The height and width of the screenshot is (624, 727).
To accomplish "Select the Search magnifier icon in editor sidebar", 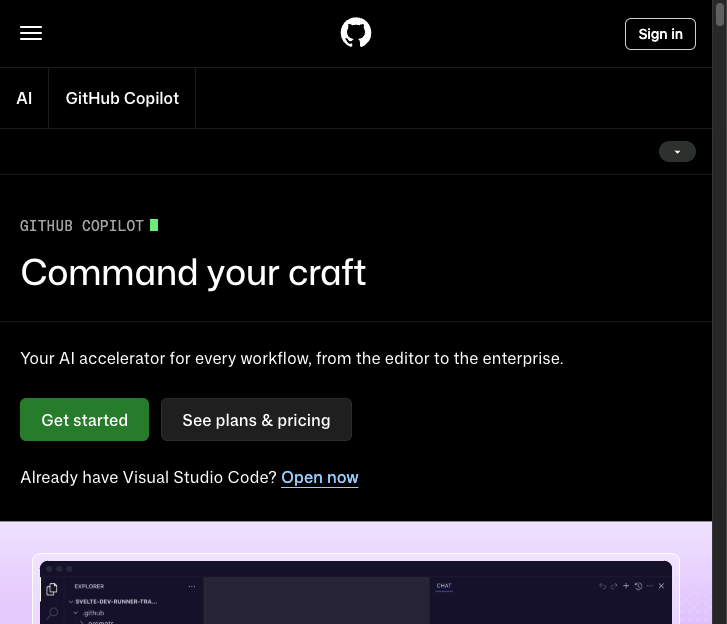I will [52, 613].
